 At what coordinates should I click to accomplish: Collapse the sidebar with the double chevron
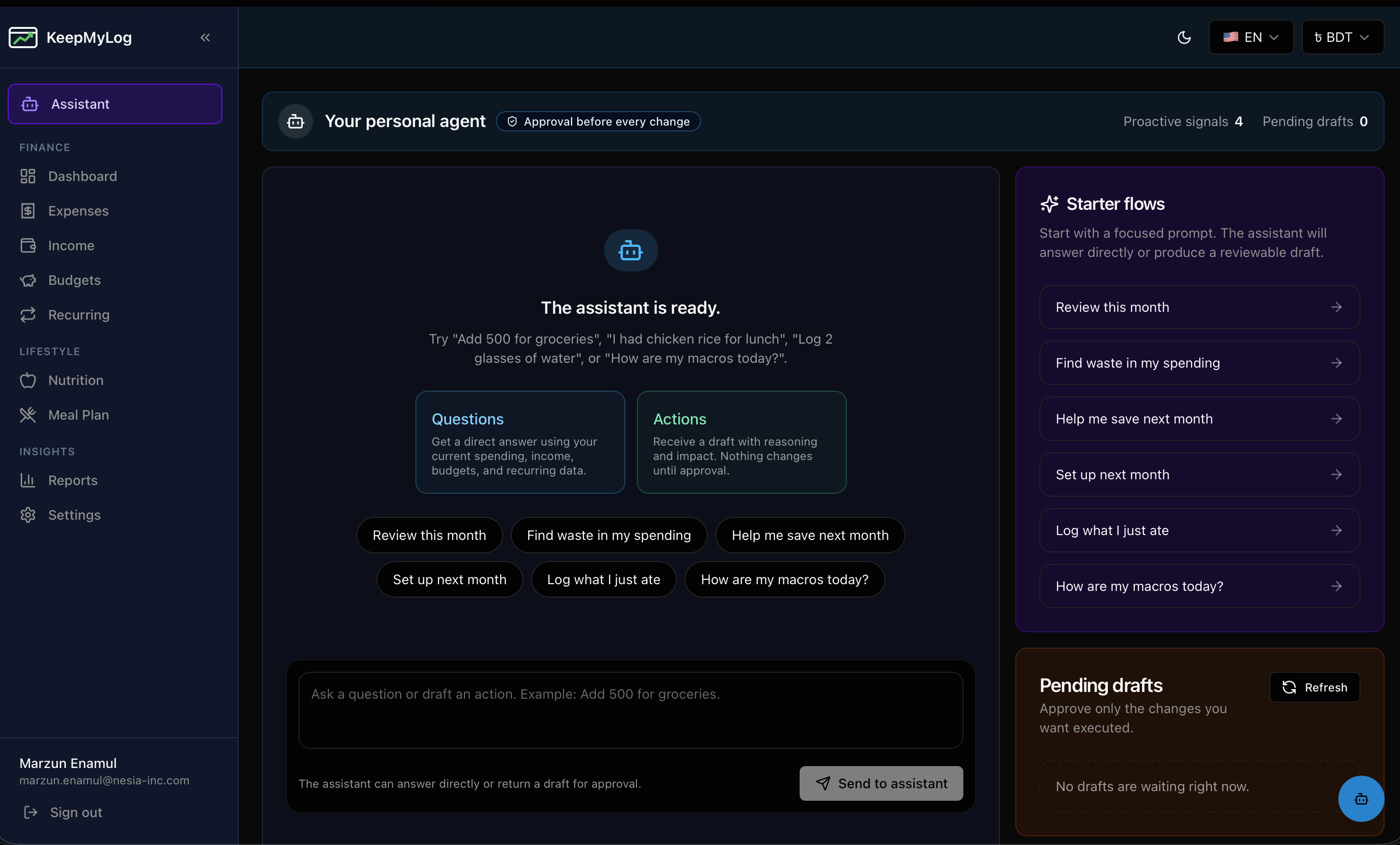205,38
